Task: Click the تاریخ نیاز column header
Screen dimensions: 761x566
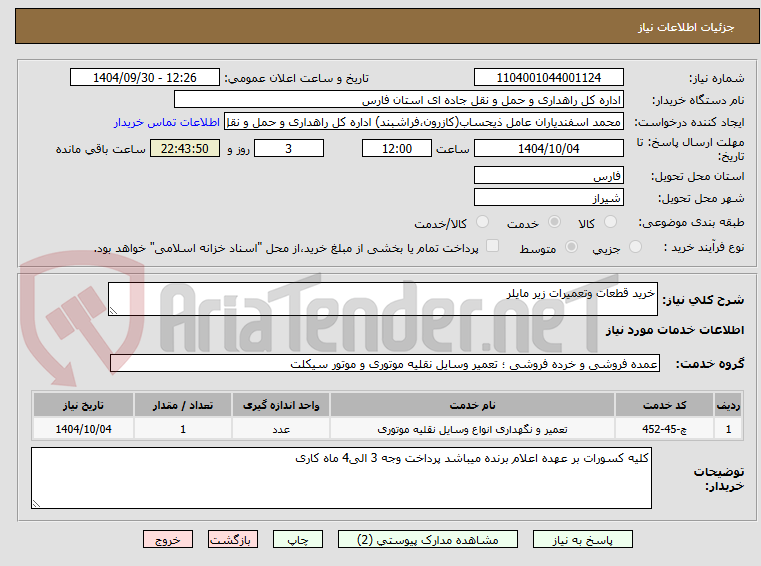Action: coord(83,405)
